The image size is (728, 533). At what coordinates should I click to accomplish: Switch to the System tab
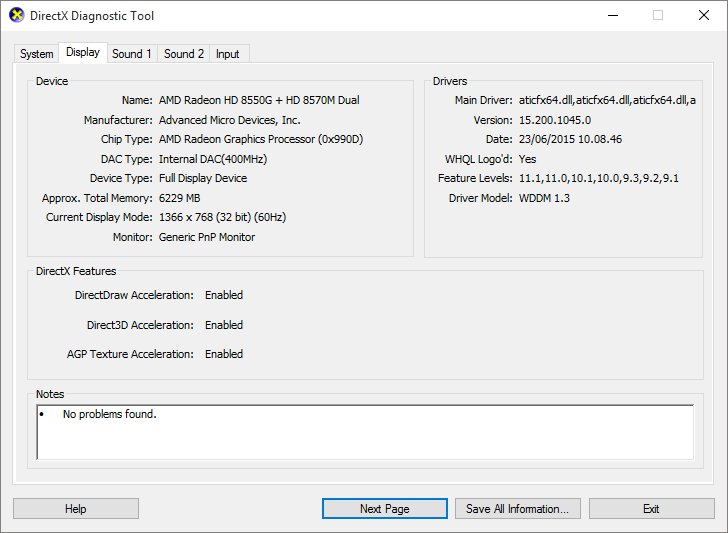coord(37,54)
